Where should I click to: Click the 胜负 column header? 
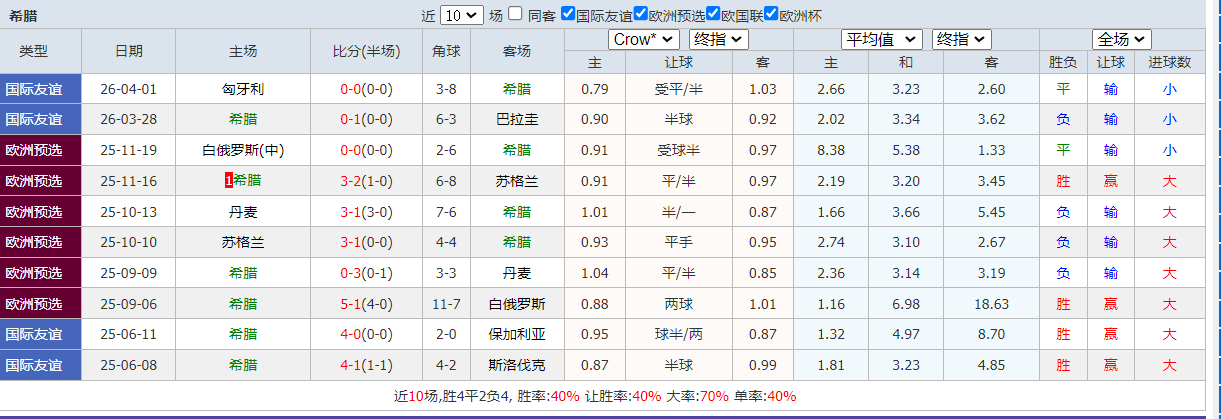click(1063, 62)
